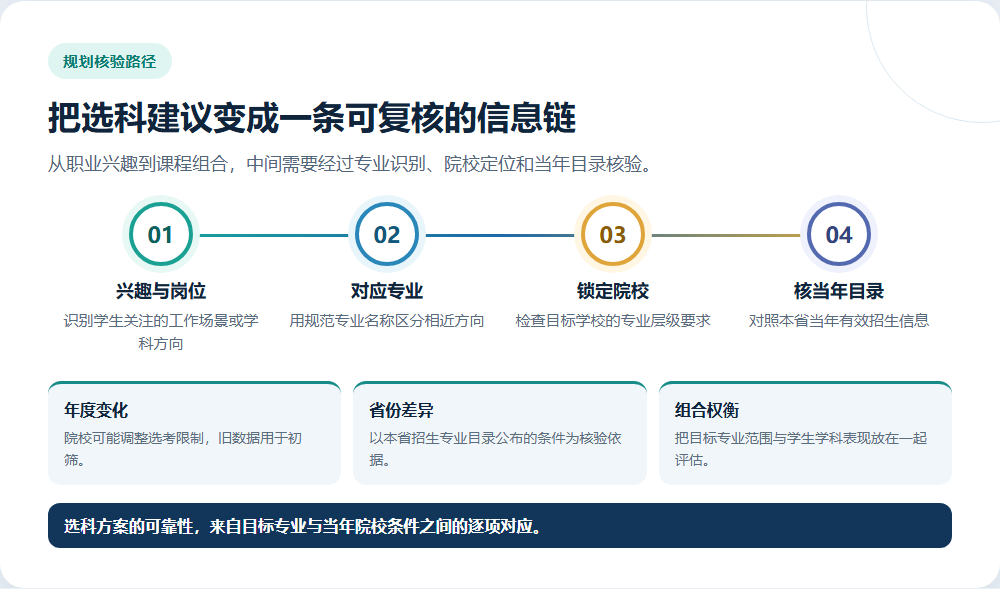The width and height of the screenshot is (1000, 589).
Task: Click the dark banner 选科方案的可靠性
Action: coord(500,525)
